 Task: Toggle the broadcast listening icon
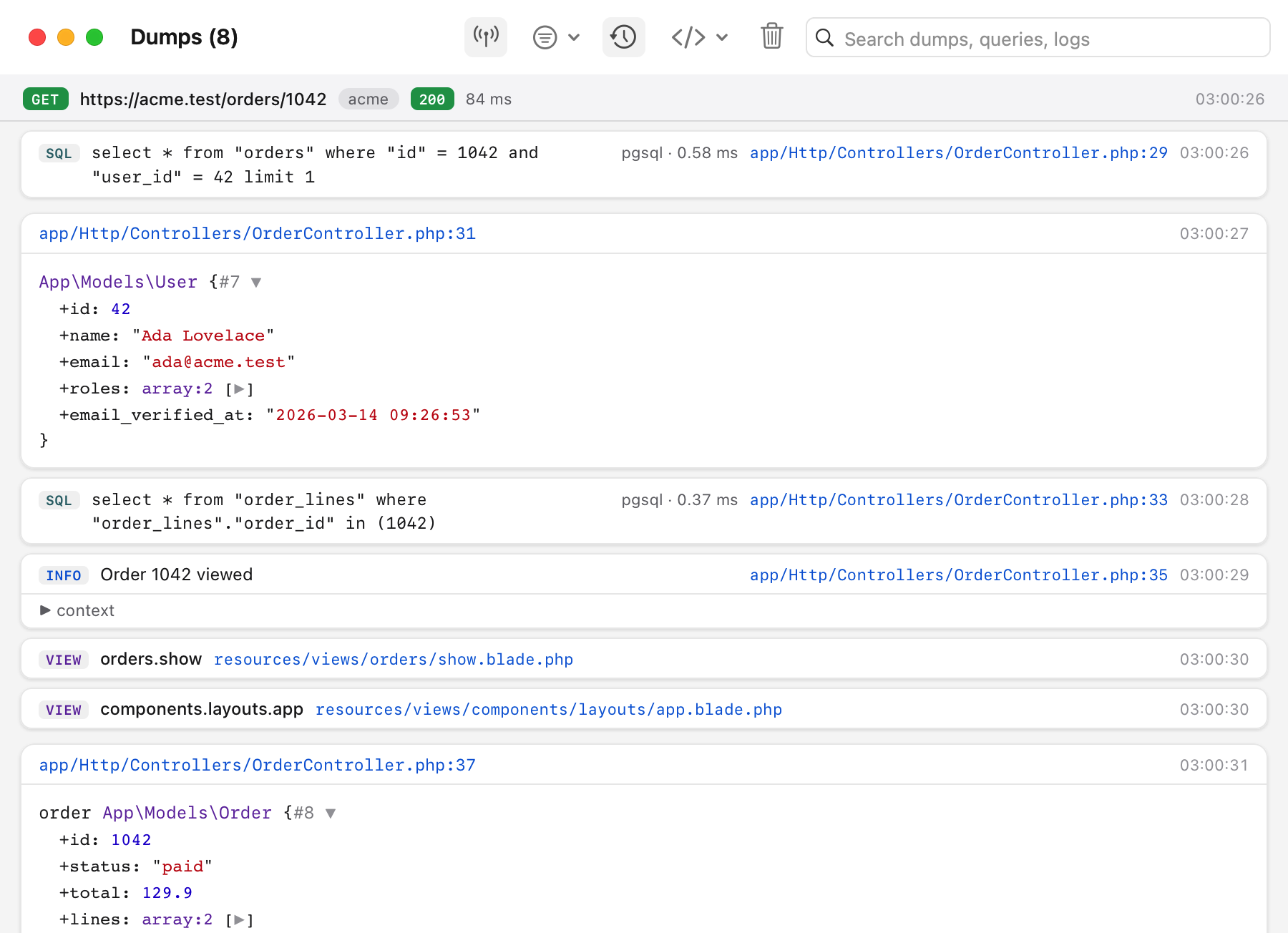(x=486, y=37)
